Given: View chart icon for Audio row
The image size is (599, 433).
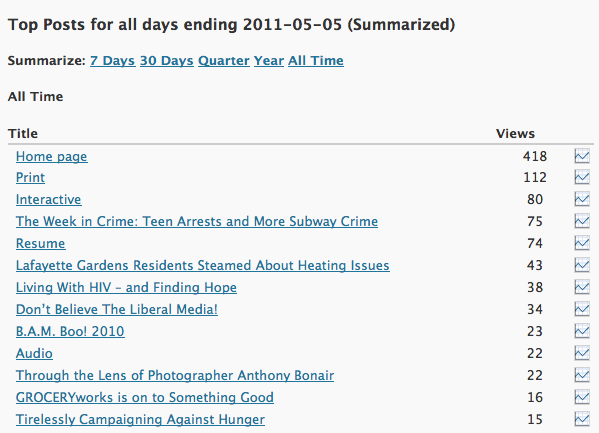Looking at the screenshot, I should coord(582,354).
